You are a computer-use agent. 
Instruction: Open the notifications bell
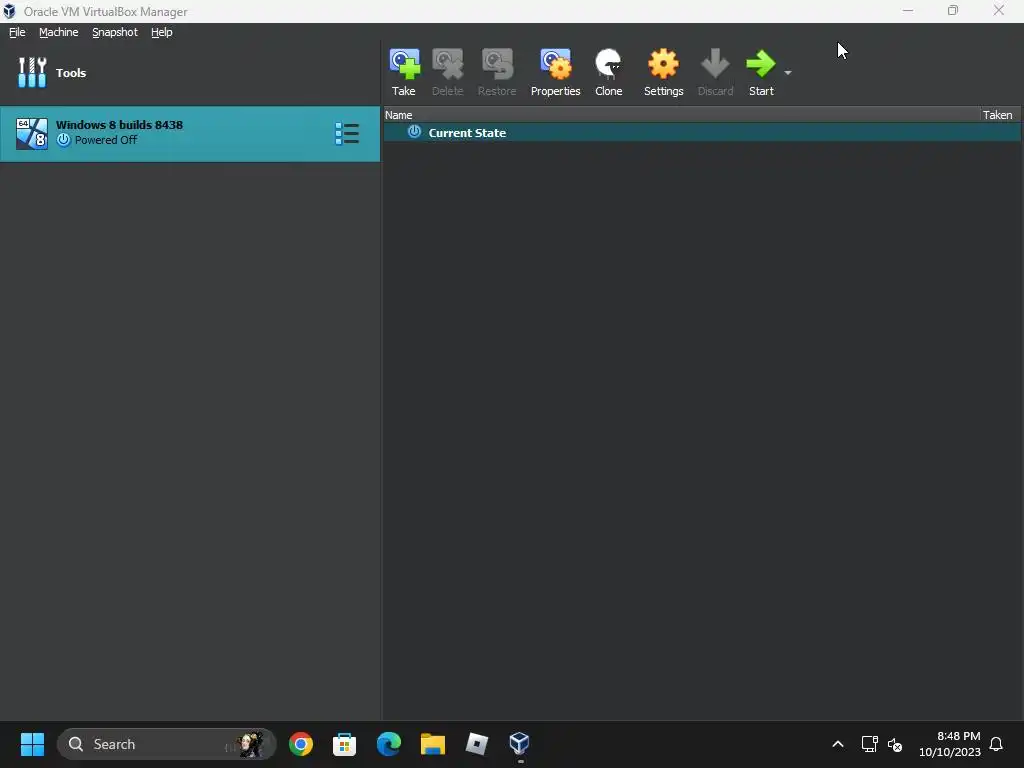click(x=996, y=744)
